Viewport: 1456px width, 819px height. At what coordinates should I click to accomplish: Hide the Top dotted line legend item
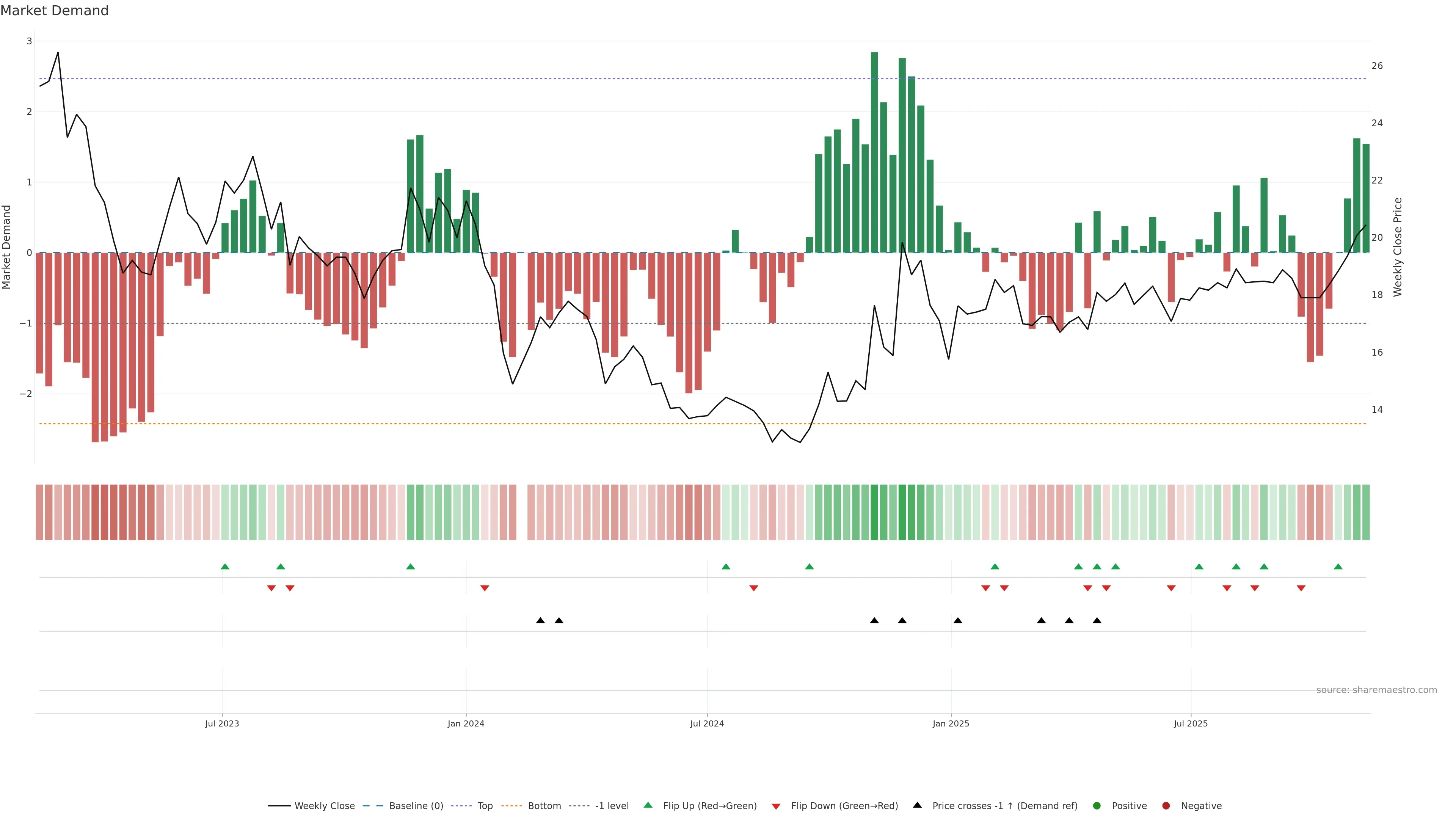[x=485, y=806]
